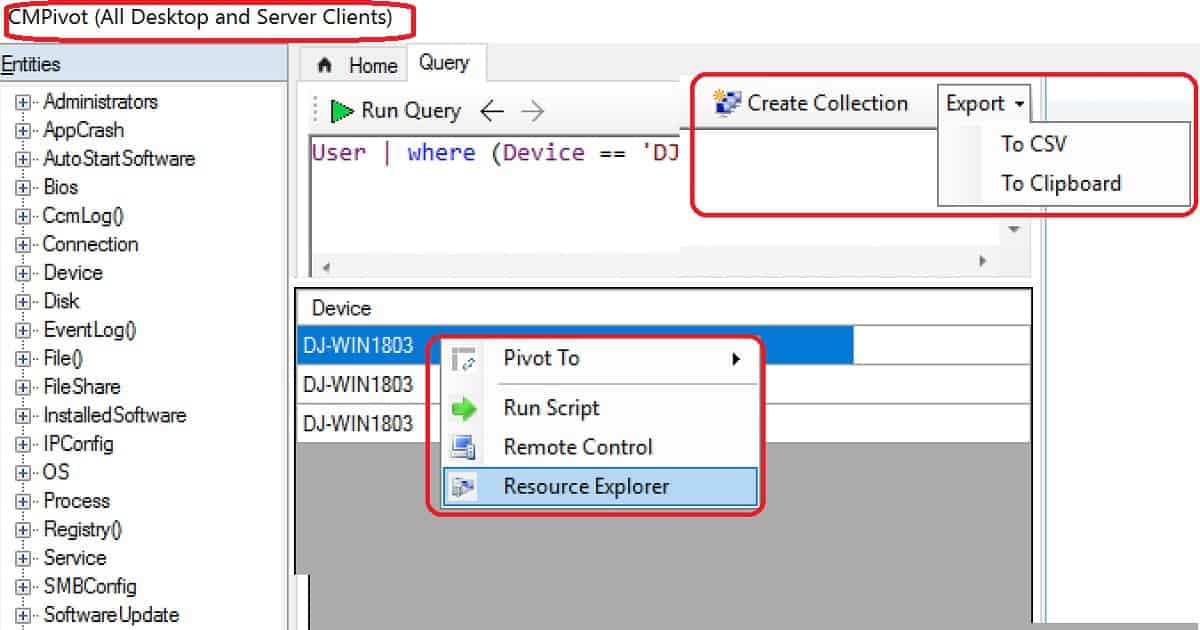Click the Home tab house icon

[x=324, y=65]
